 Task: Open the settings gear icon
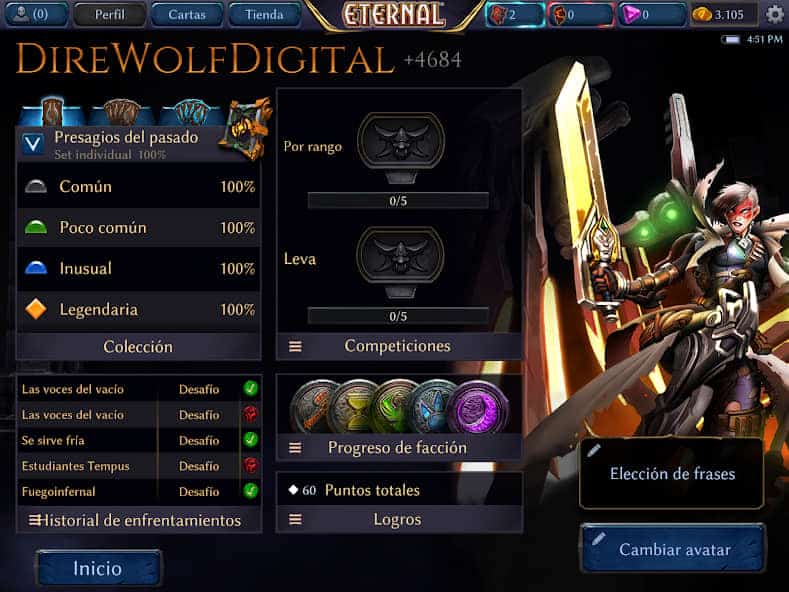pos(774,14)
